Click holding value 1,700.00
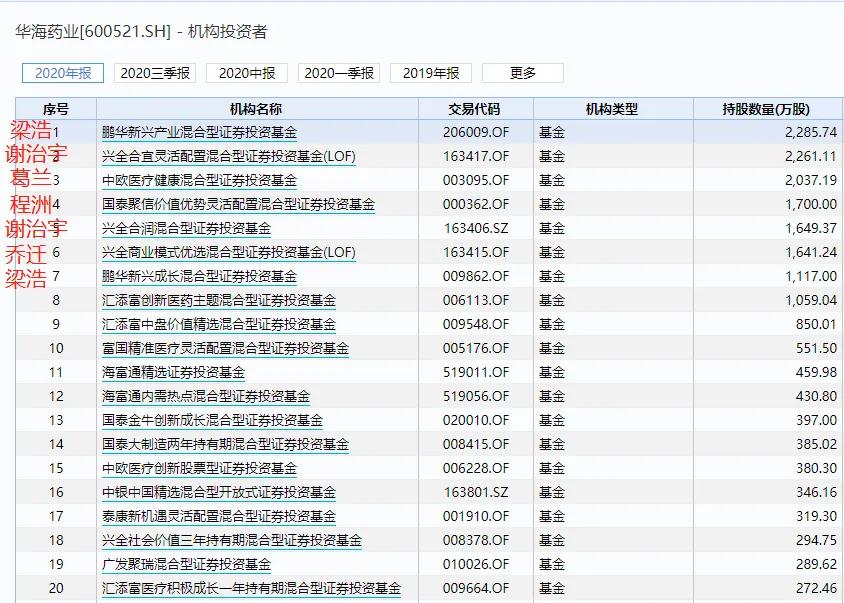Viewport: 844px width, 603px height. [x=811, y=205]
